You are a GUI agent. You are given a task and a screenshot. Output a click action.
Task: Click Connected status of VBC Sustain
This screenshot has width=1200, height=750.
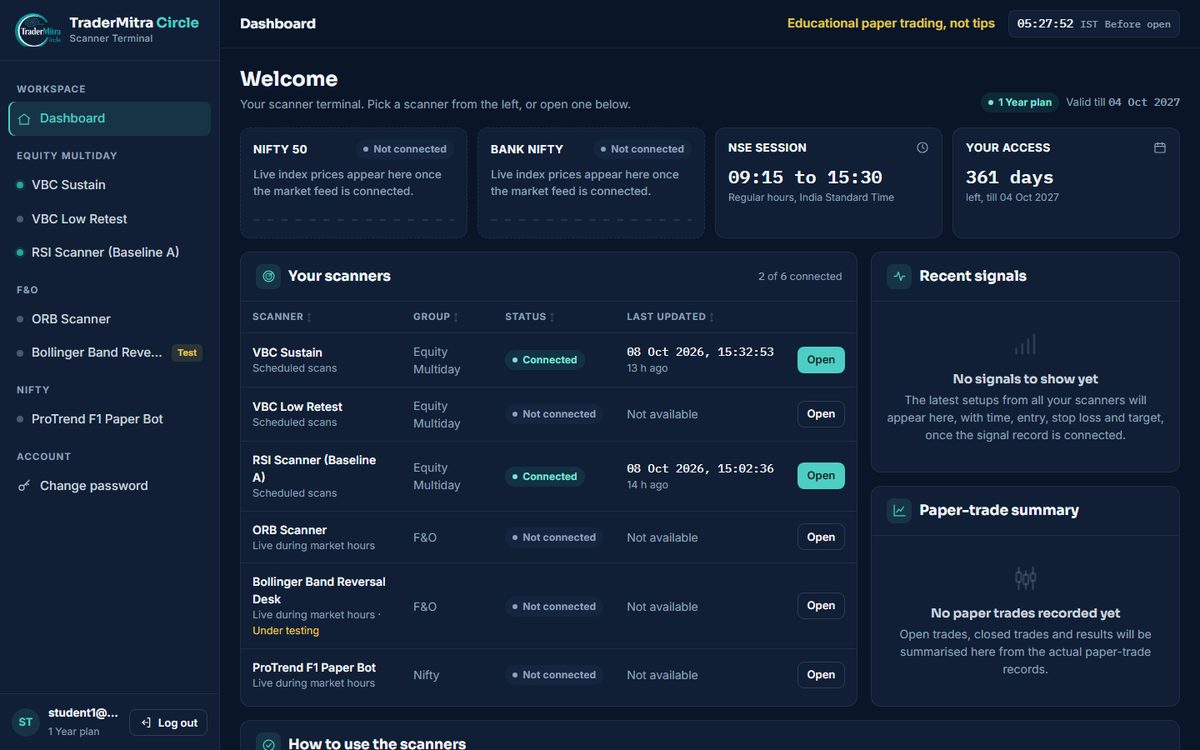coord(544,360)
